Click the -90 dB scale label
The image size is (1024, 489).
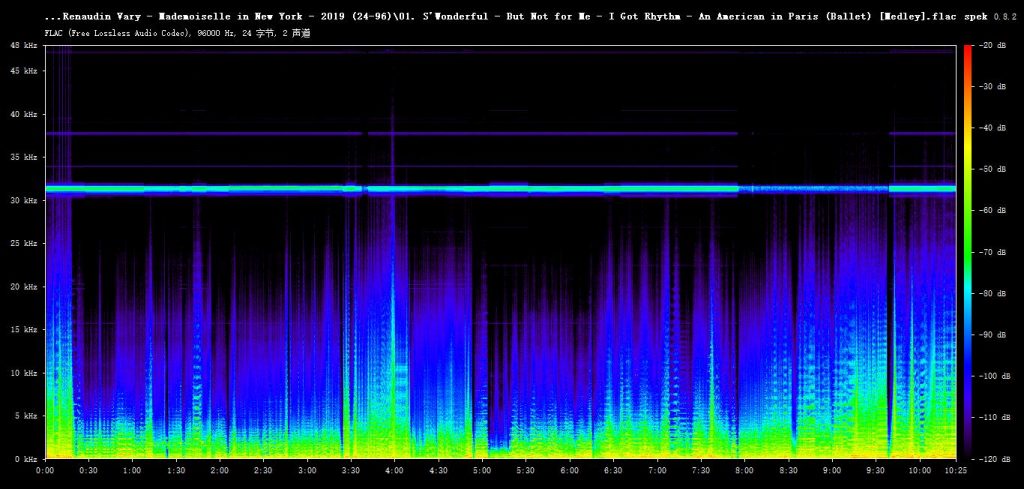tap(992, 335)
